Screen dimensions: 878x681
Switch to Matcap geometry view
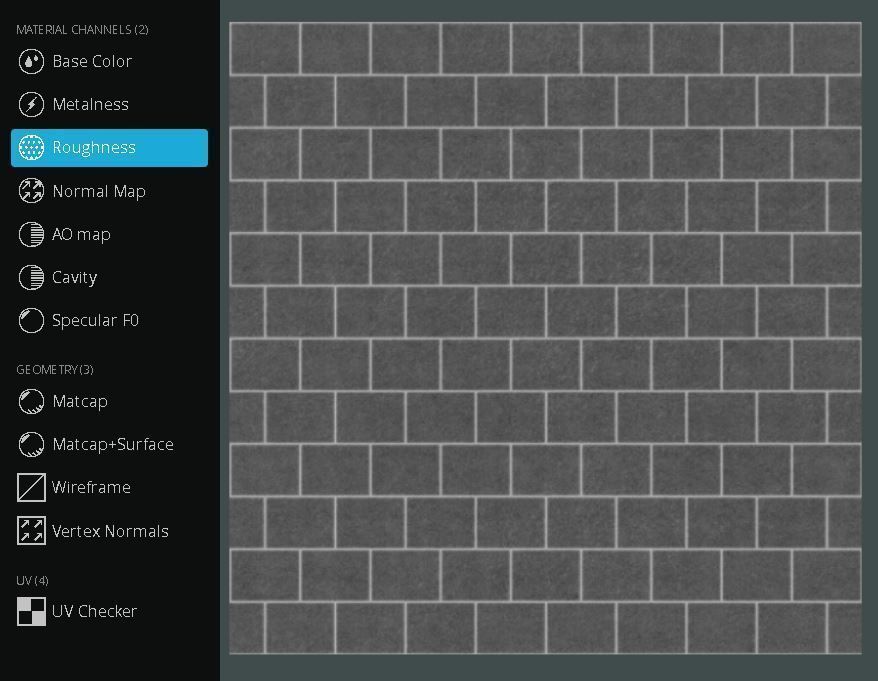(x=80, y=402)
